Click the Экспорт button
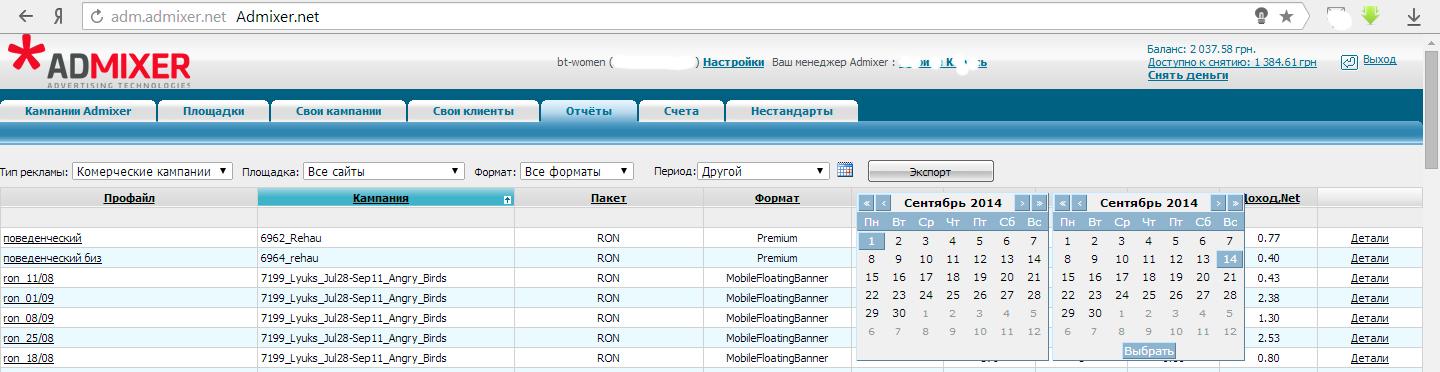 pos(930,171)
